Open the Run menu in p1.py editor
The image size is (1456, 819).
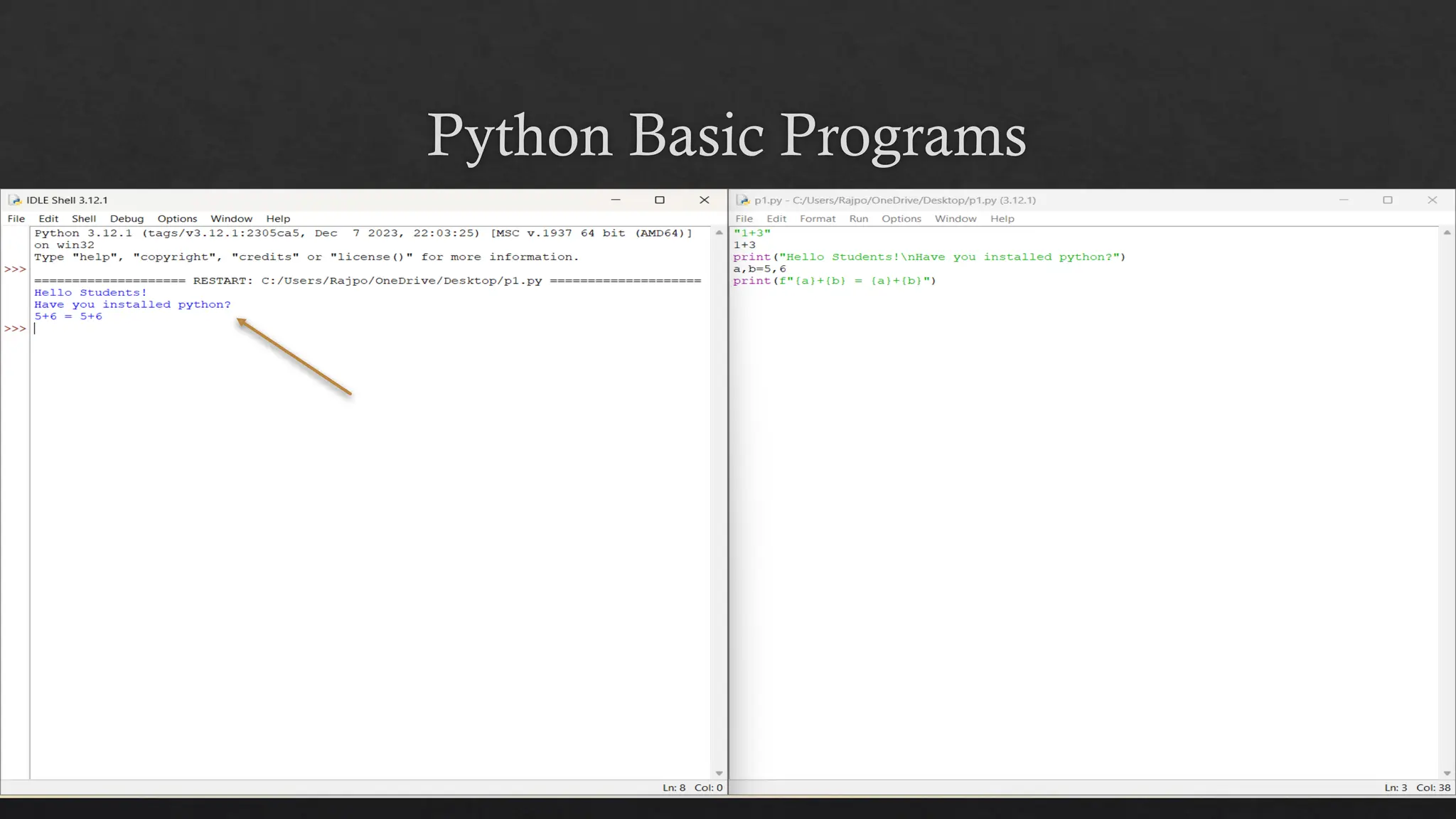pyautogui.click(x=858, y=219)
